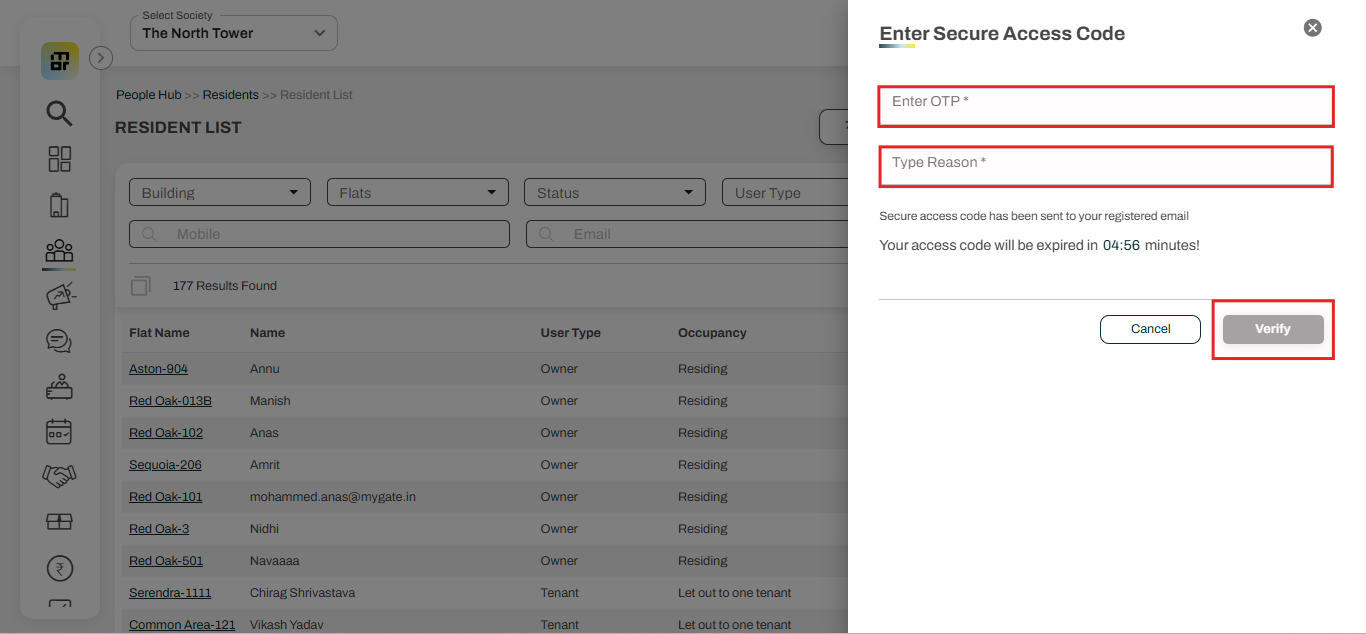This screenshot has width=1366, height=634.
Task: Open the gift box icon in the sidebar
Action: pos(59,522)
